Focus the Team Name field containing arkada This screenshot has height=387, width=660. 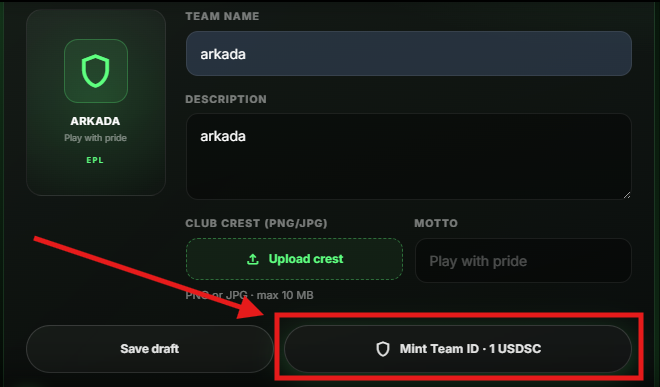coord(409,53)
